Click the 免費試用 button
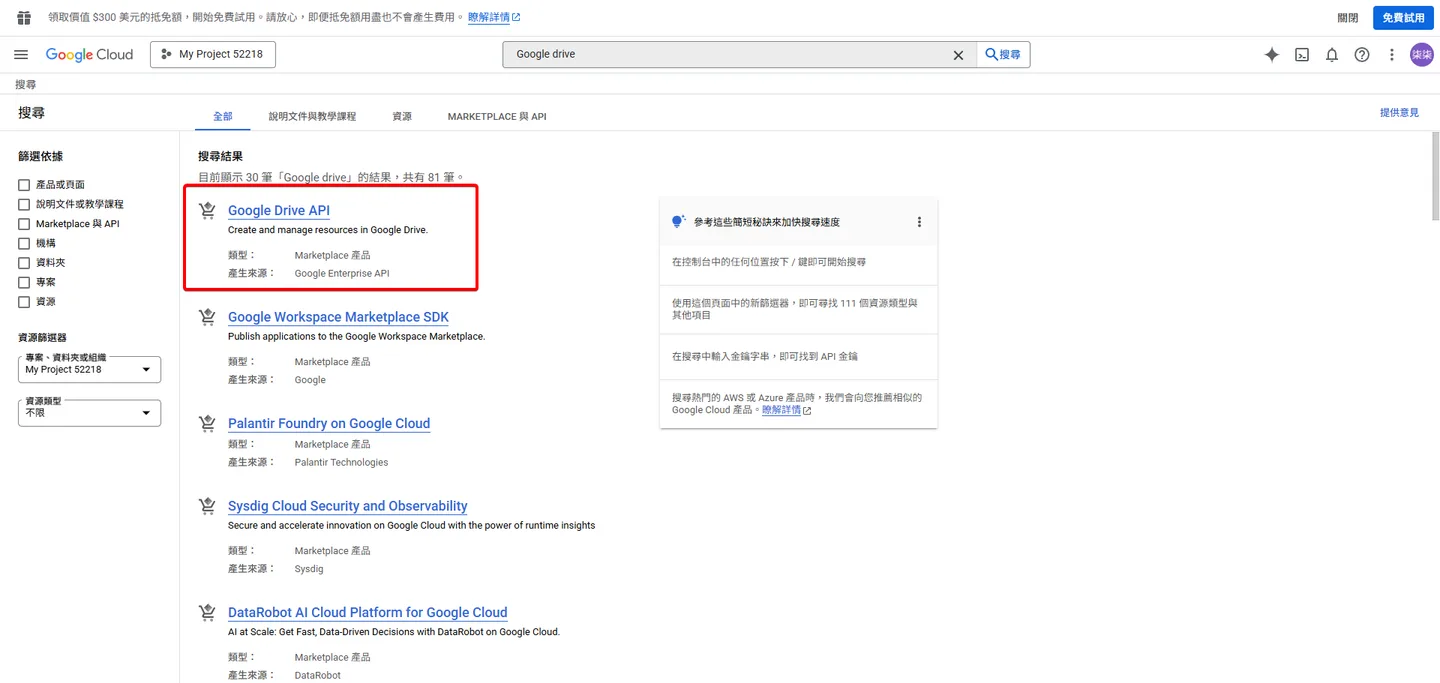Screen dimensions: 1440x683 pyautogui.click(x=1403, y=18)
